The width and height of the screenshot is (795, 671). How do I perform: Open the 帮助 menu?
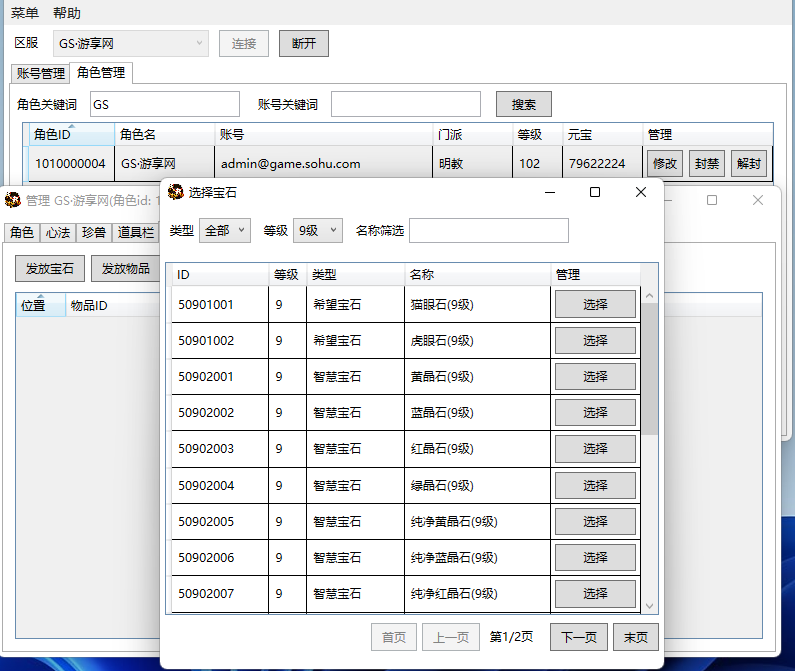67,13
